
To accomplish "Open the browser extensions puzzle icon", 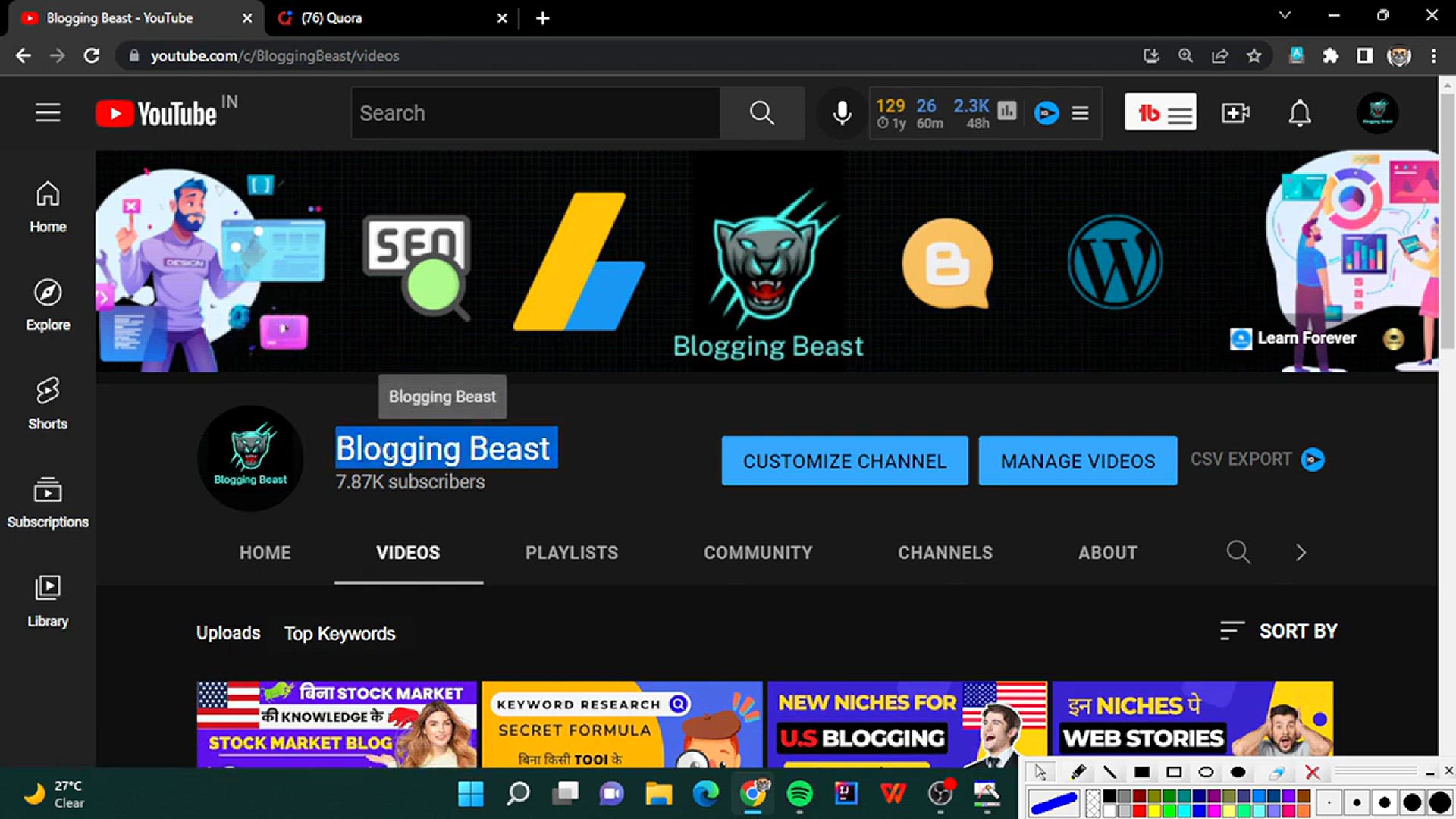I will coord(1330,55).
